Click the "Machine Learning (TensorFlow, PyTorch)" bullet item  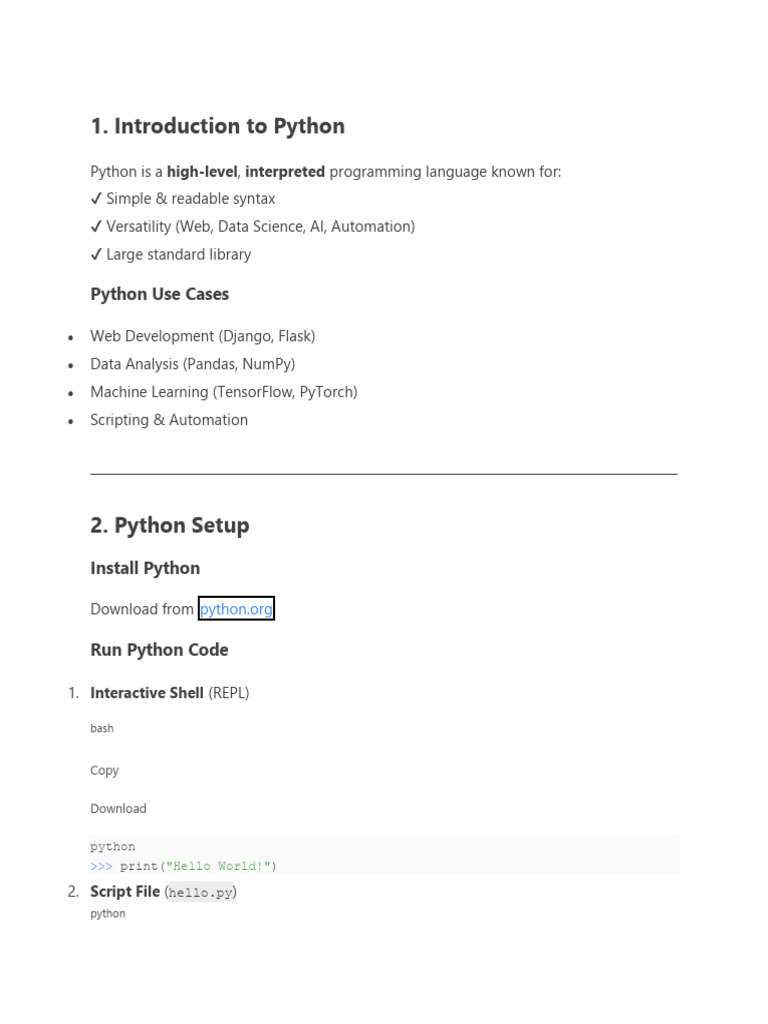[223, 392]
